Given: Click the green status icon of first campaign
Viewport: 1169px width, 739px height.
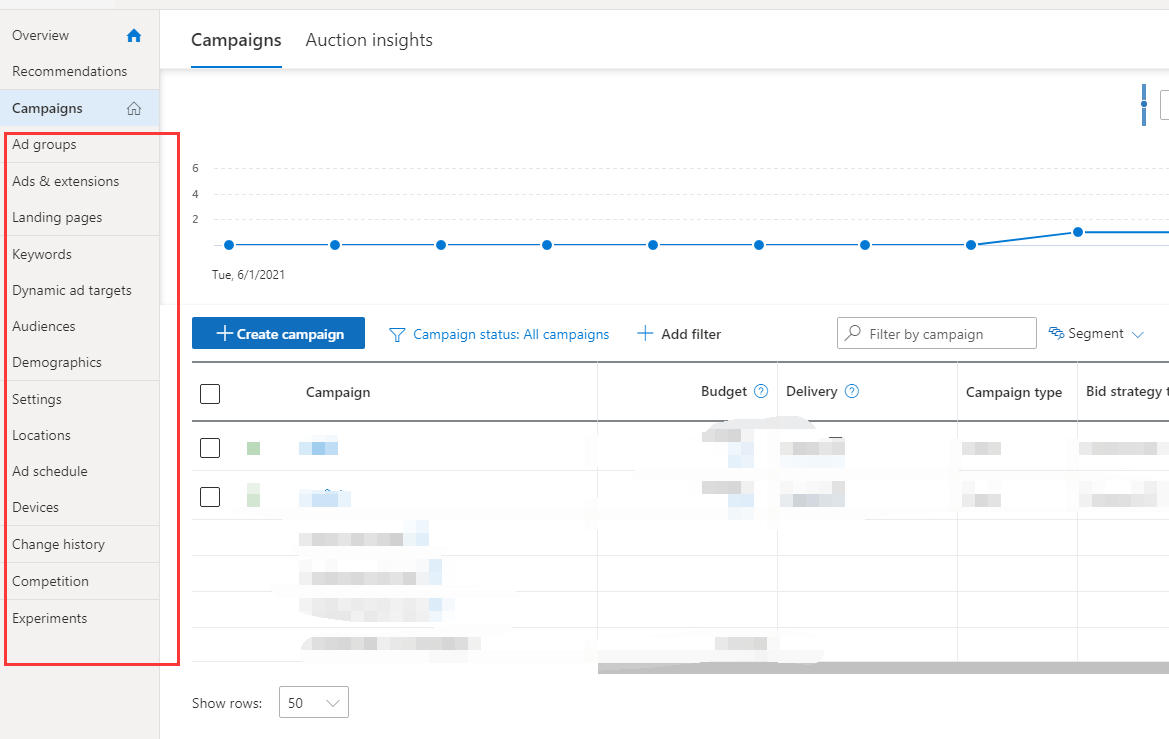Looking at the screenshot, I should point(253,448).
